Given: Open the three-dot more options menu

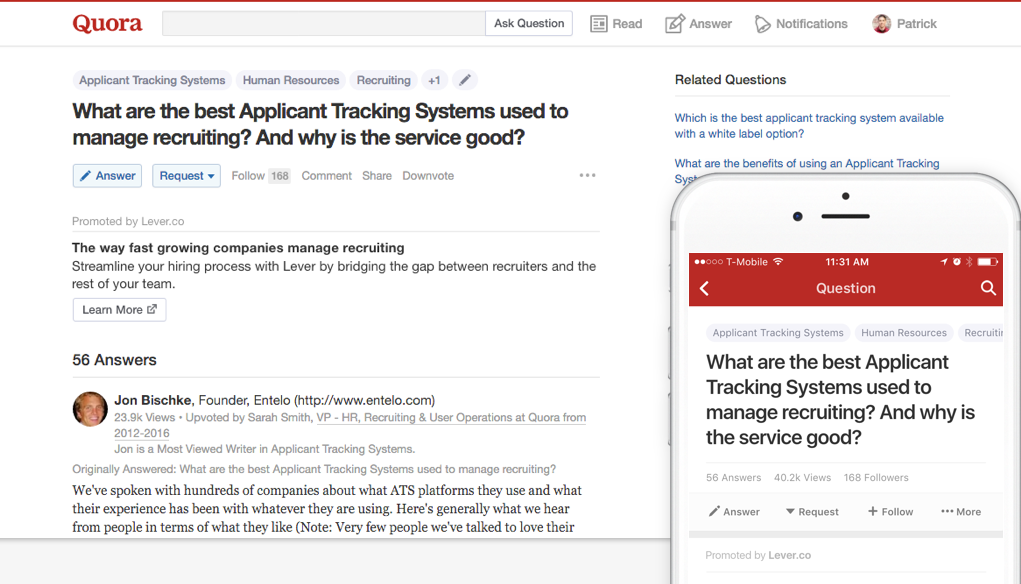Looking at the screenshot, I should click(587, 176).
